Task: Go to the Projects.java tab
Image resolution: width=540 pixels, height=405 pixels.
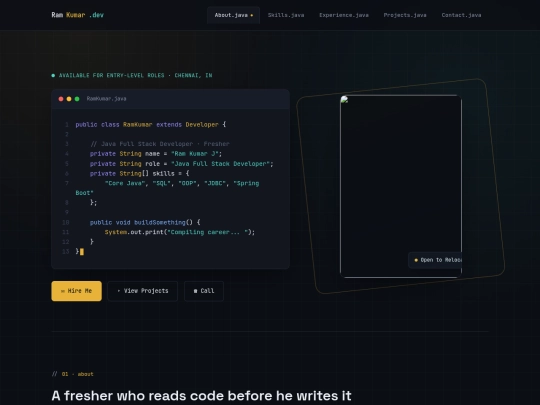Action: [x=405, y=15]
